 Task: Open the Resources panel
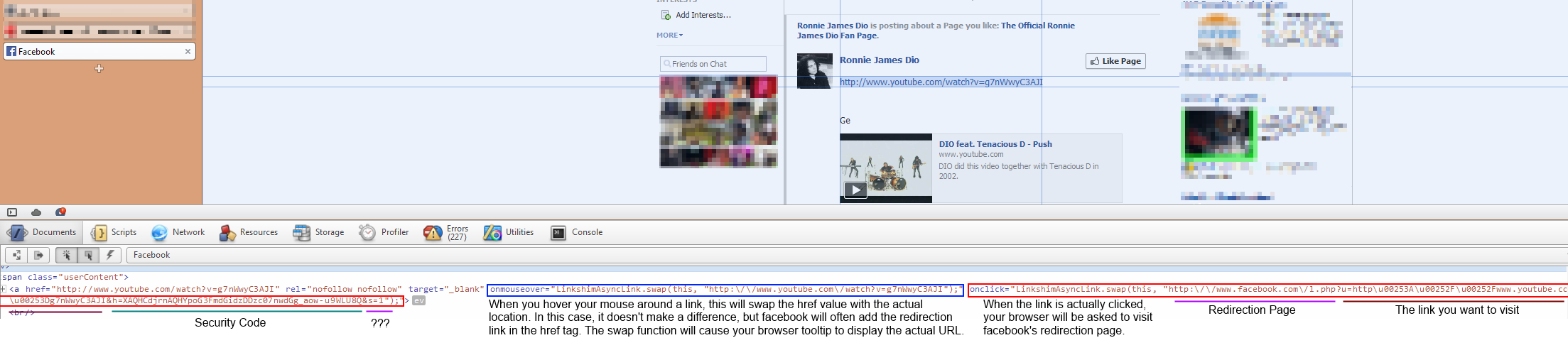pos(249,232)
